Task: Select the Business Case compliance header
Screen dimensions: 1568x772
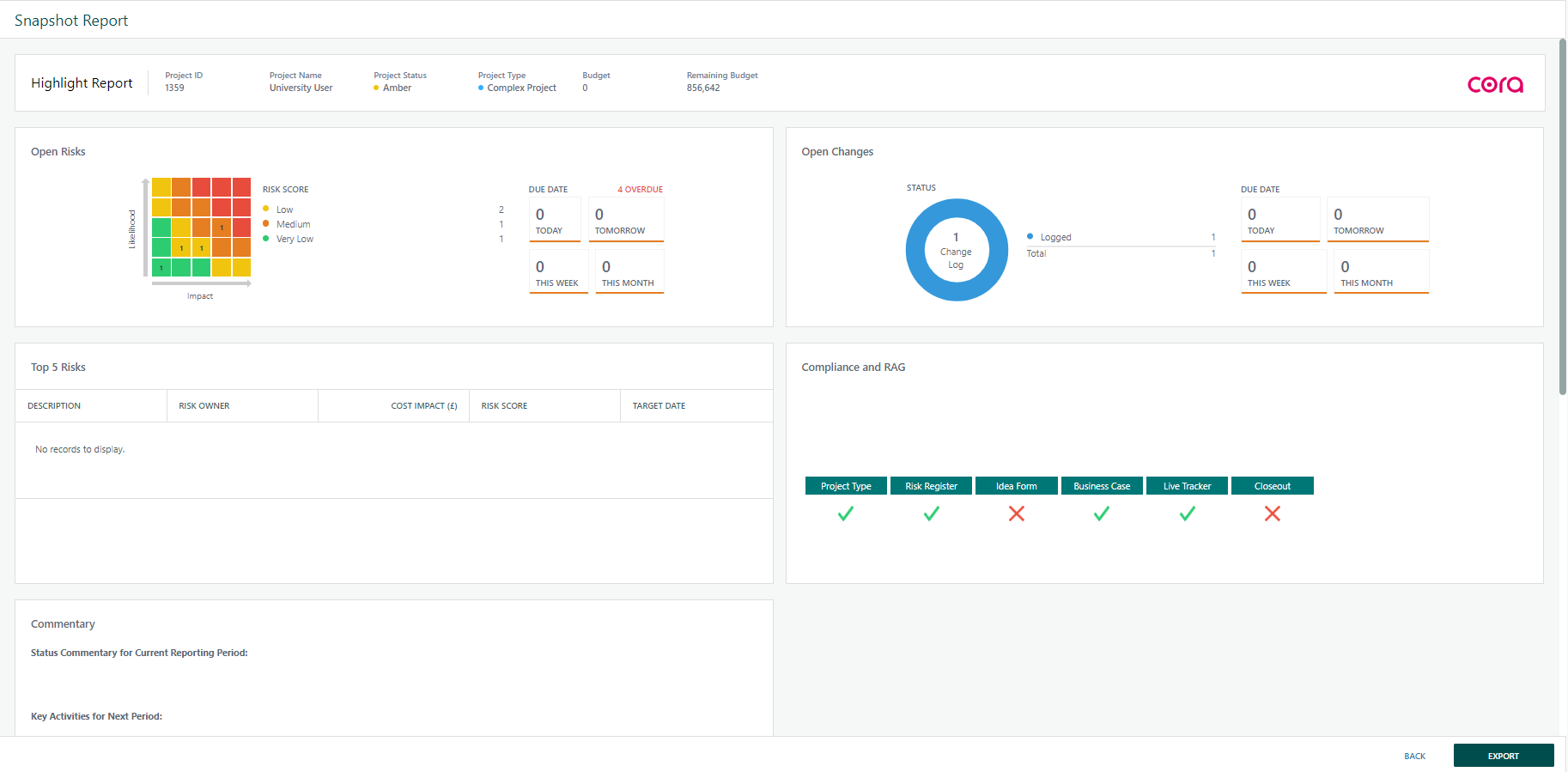Action: click(1102, 486)
